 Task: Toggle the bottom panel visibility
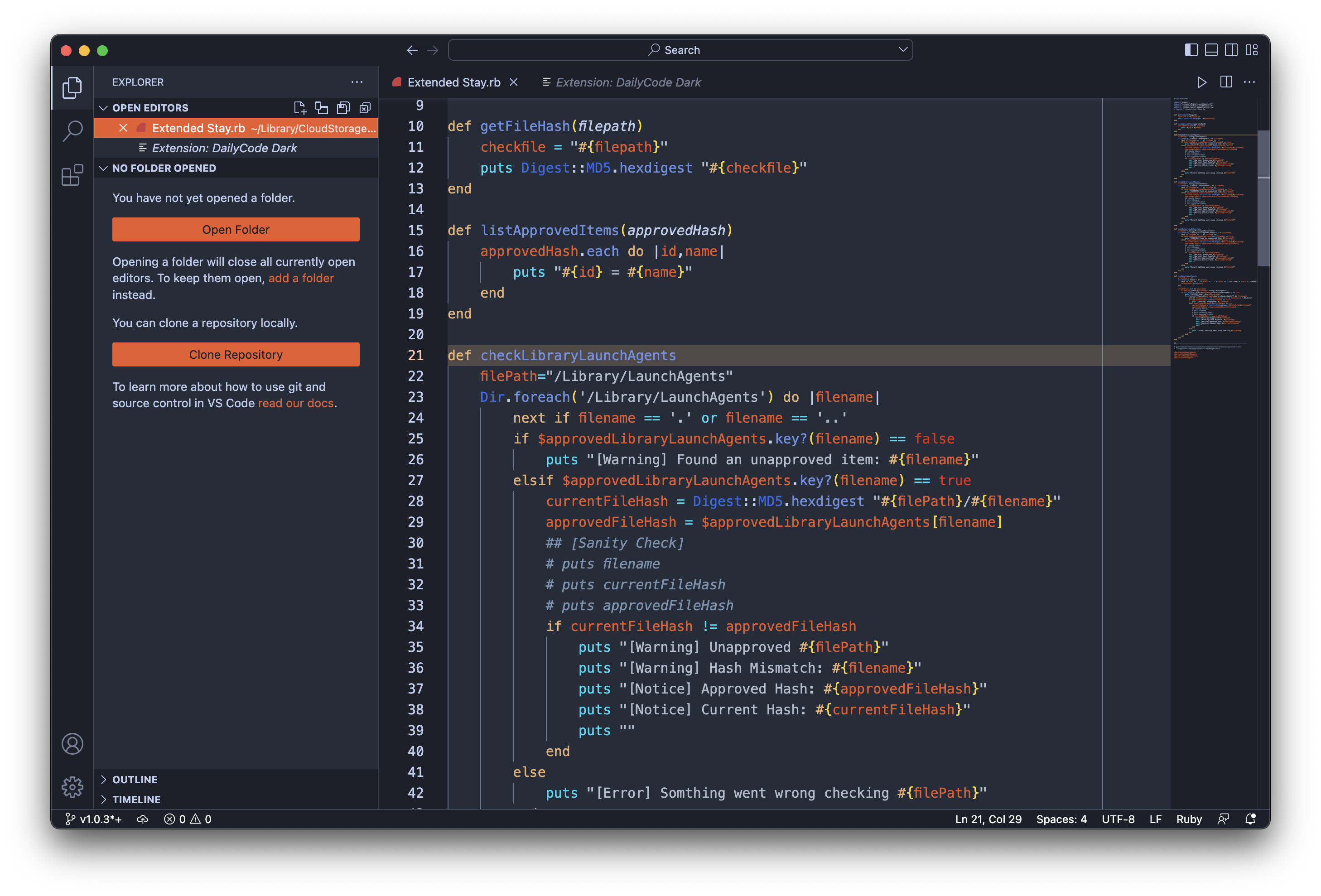tap(1211, 50)
